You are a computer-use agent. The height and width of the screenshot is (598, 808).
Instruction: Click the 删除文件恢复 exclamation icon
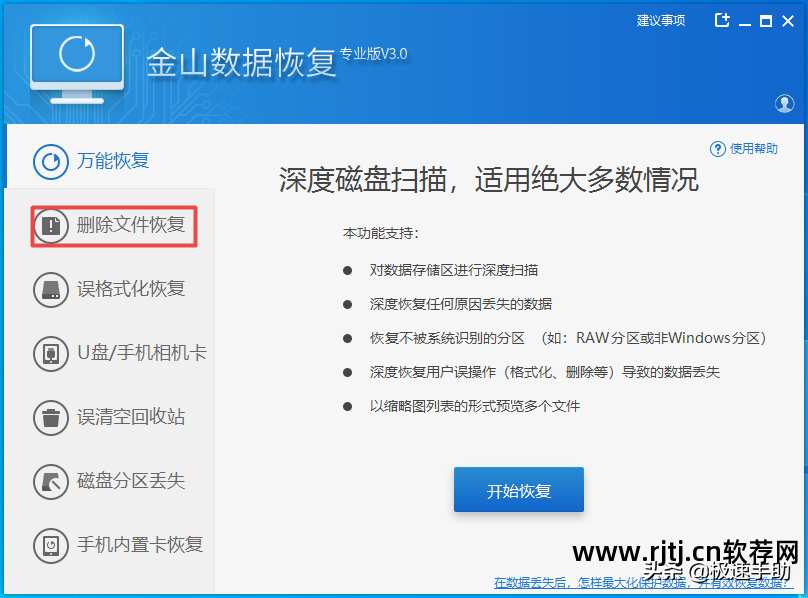[51, 226]
